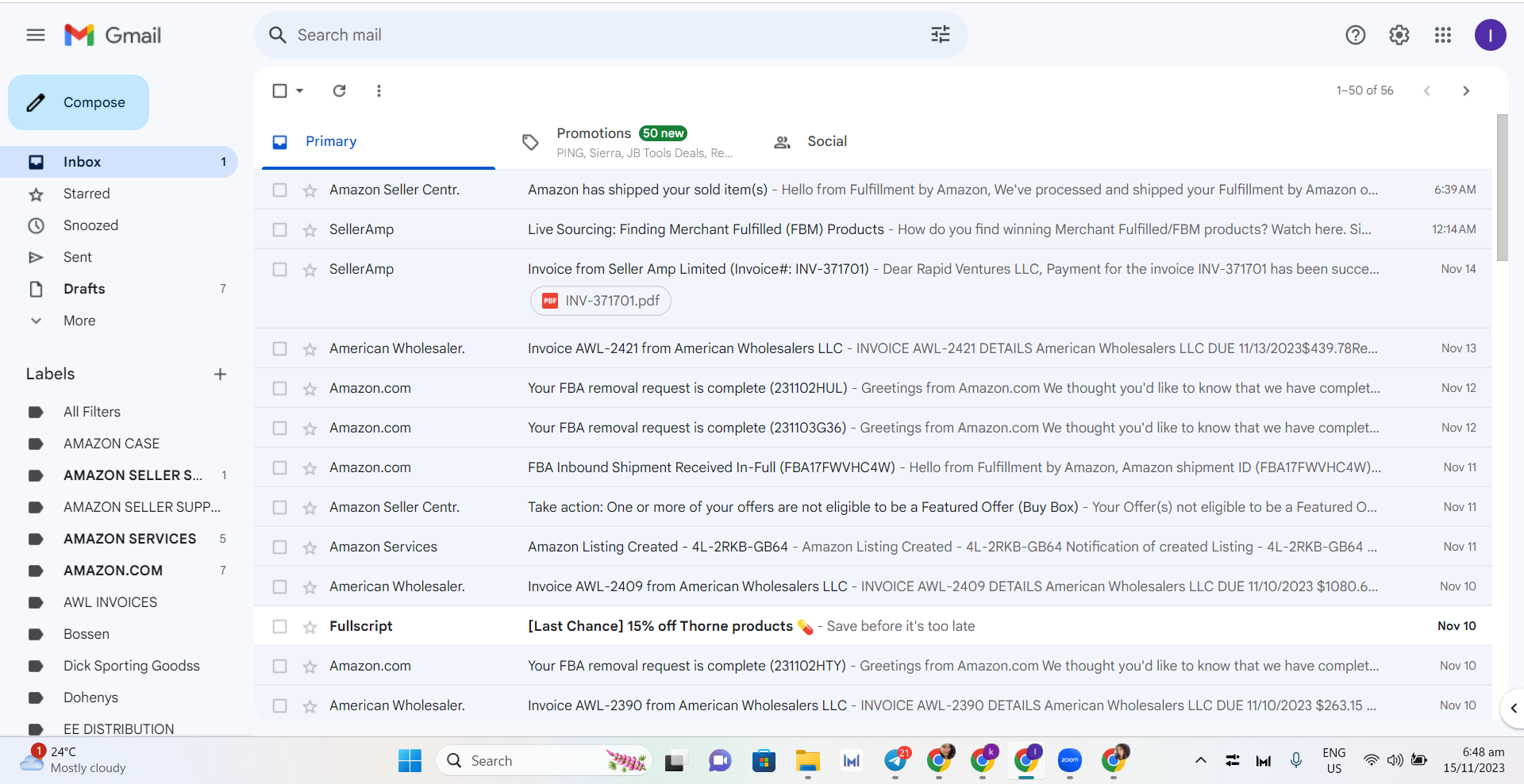The image size is (1524, 784).
Task: Open the Invoice AWL-2409 email
Action: (x=873, y=586)
